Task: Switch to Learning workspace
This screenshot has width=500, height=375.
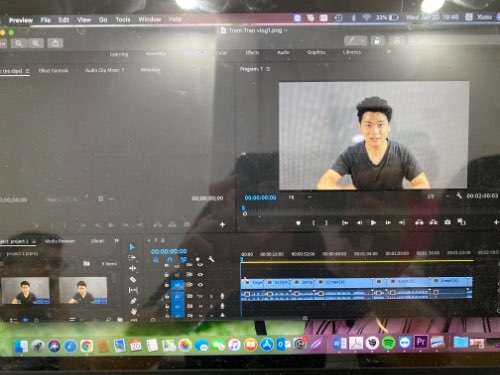Action: tap(119, 54)
